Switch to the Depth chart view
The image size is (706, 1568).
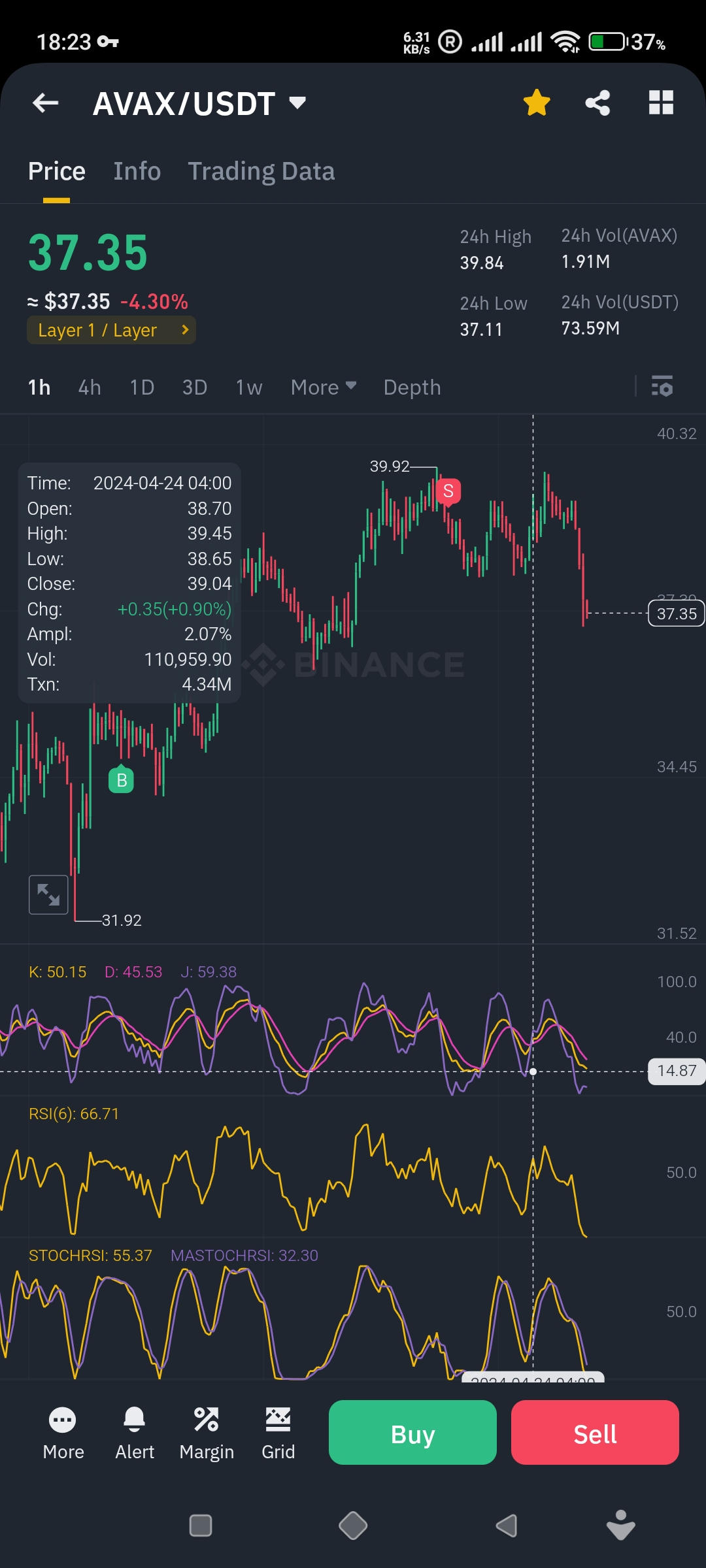point(412,387)
